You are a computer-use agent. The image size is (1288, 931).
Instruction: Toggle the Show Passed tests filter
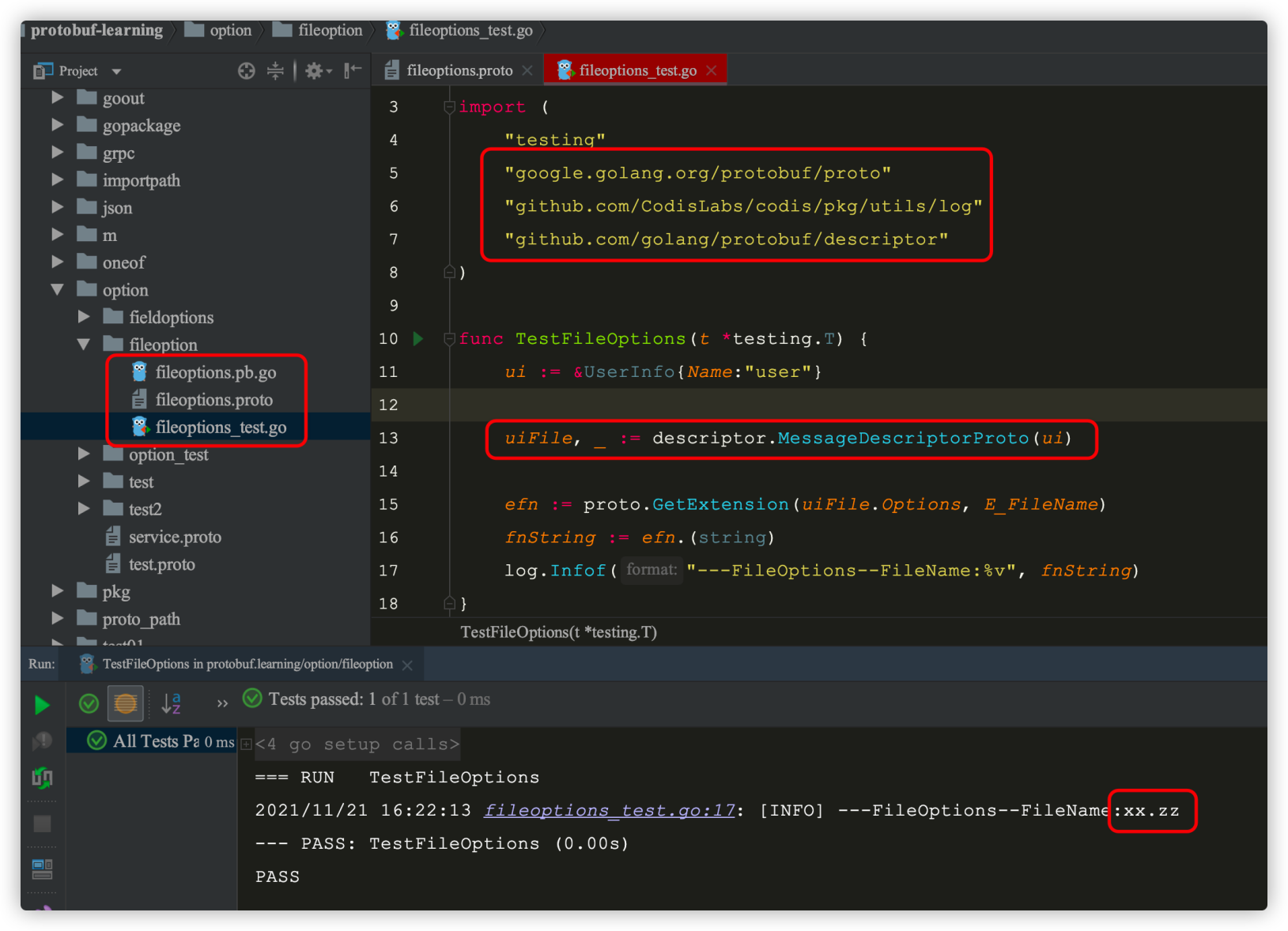click(88, 703)
